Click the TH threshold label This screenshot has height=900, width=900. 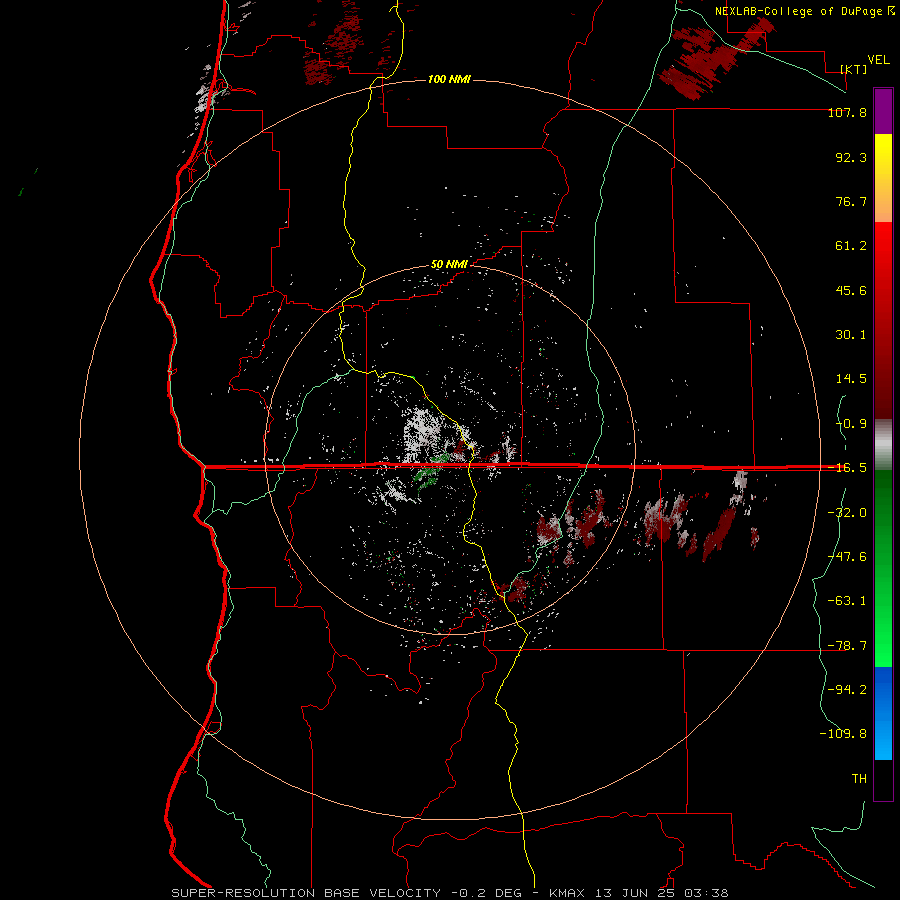click(x=859, y=779)
